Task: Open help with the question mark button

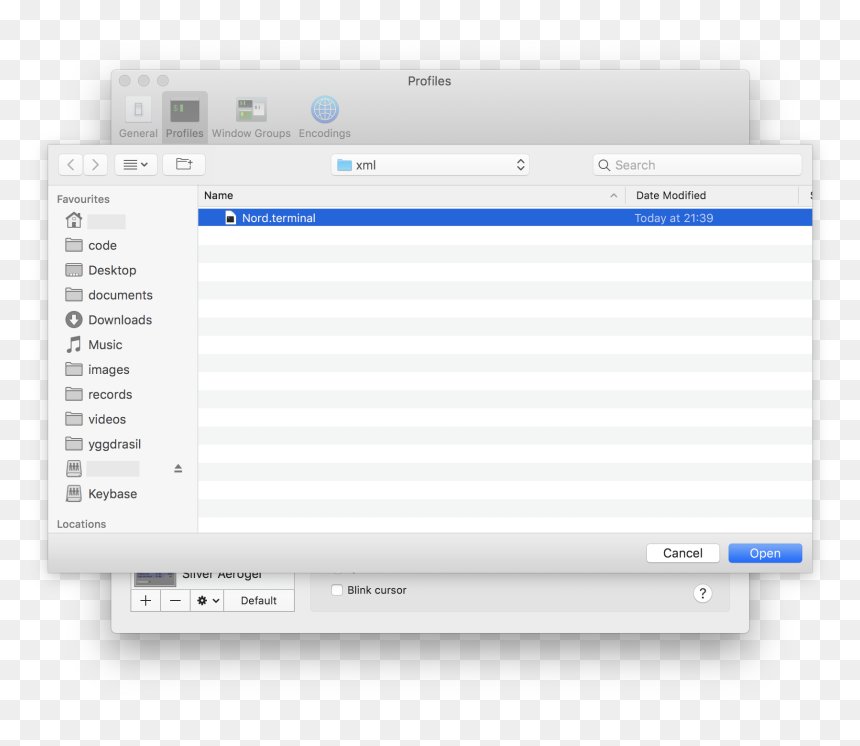Action: tap(703, 594)
